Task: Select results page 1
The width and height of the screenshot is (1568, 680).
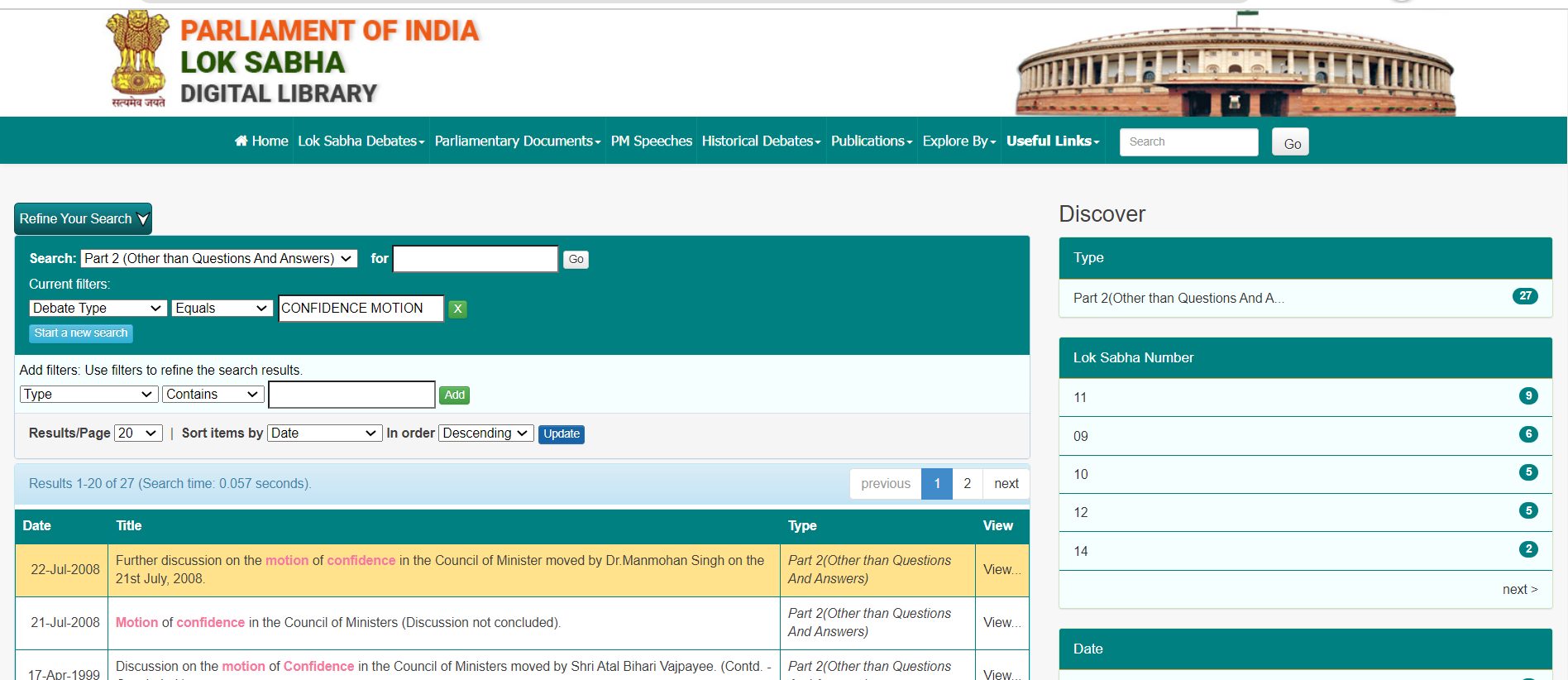Action: pyautogui.click(x=937, y=484)
